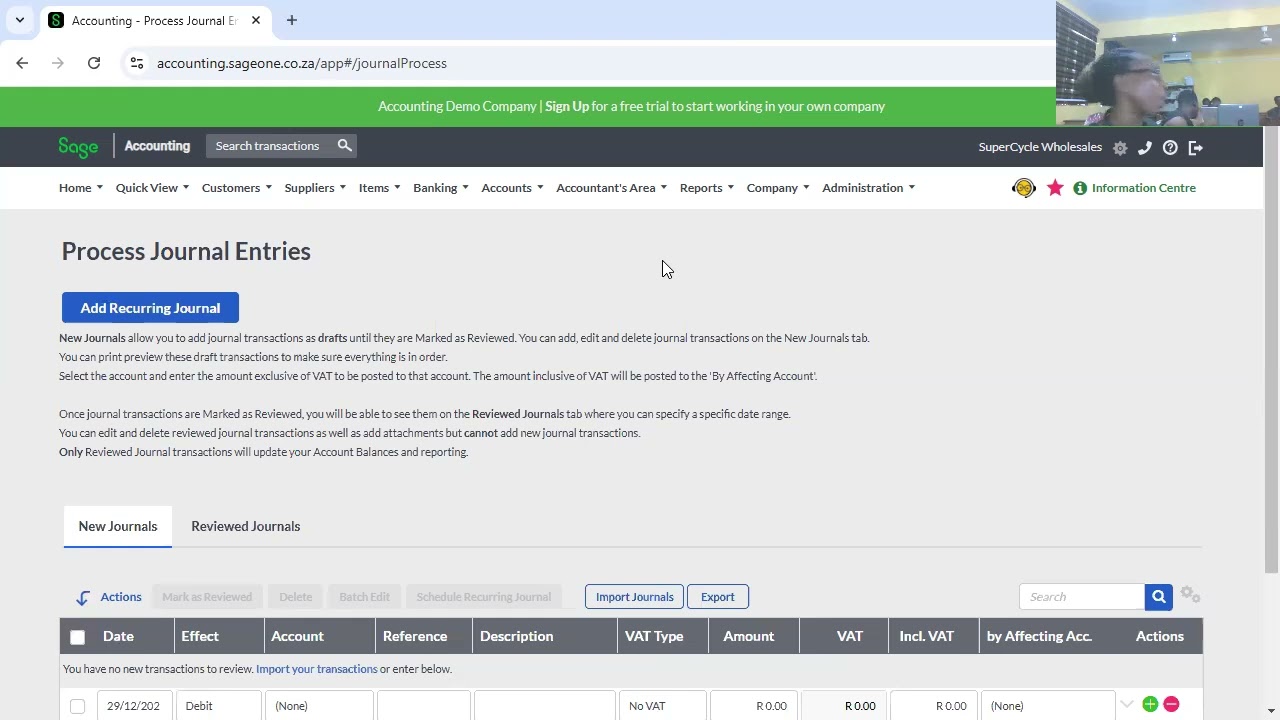Click the Sage logo
This screenshot has height=720, width=1280.
pos(78,147)
